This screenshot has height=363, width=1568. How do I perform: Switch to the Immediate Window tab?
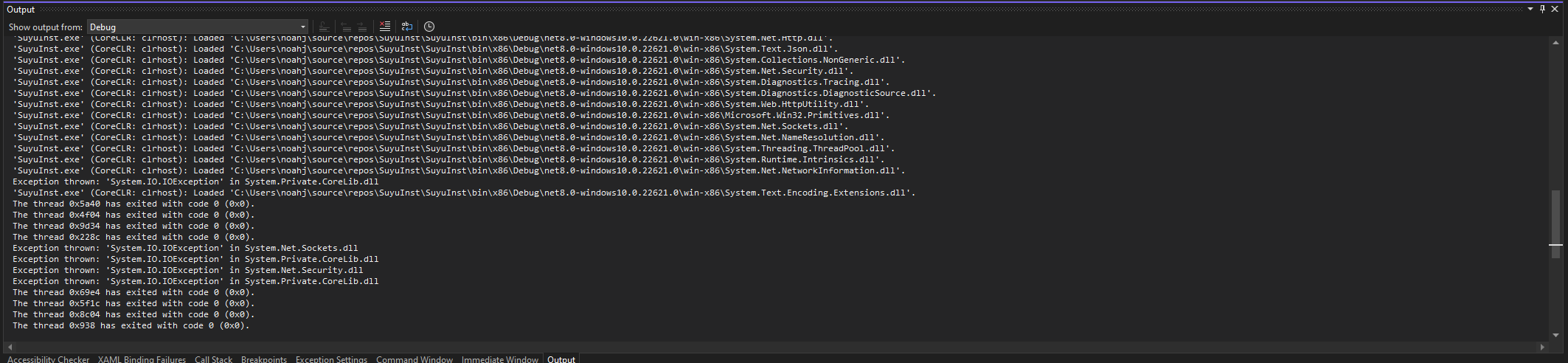[x=500, y=359]
